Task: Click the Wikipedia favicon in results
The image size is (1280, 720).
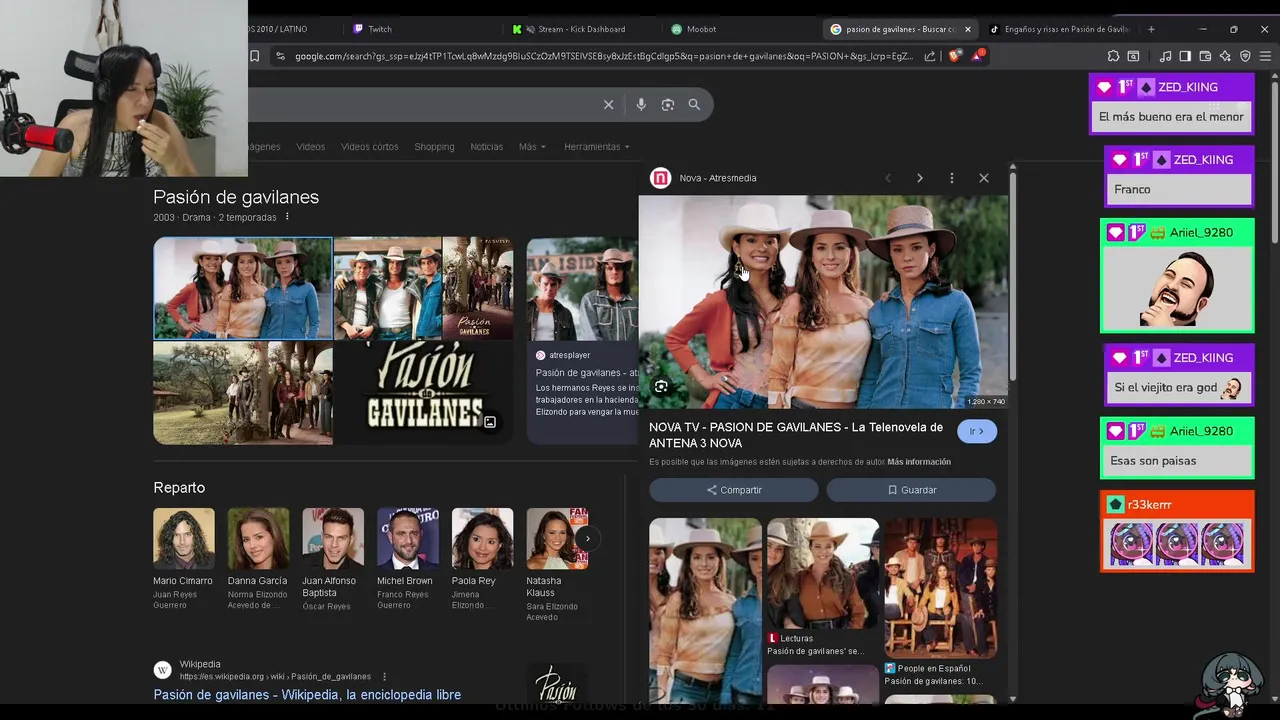Action: 162,670
